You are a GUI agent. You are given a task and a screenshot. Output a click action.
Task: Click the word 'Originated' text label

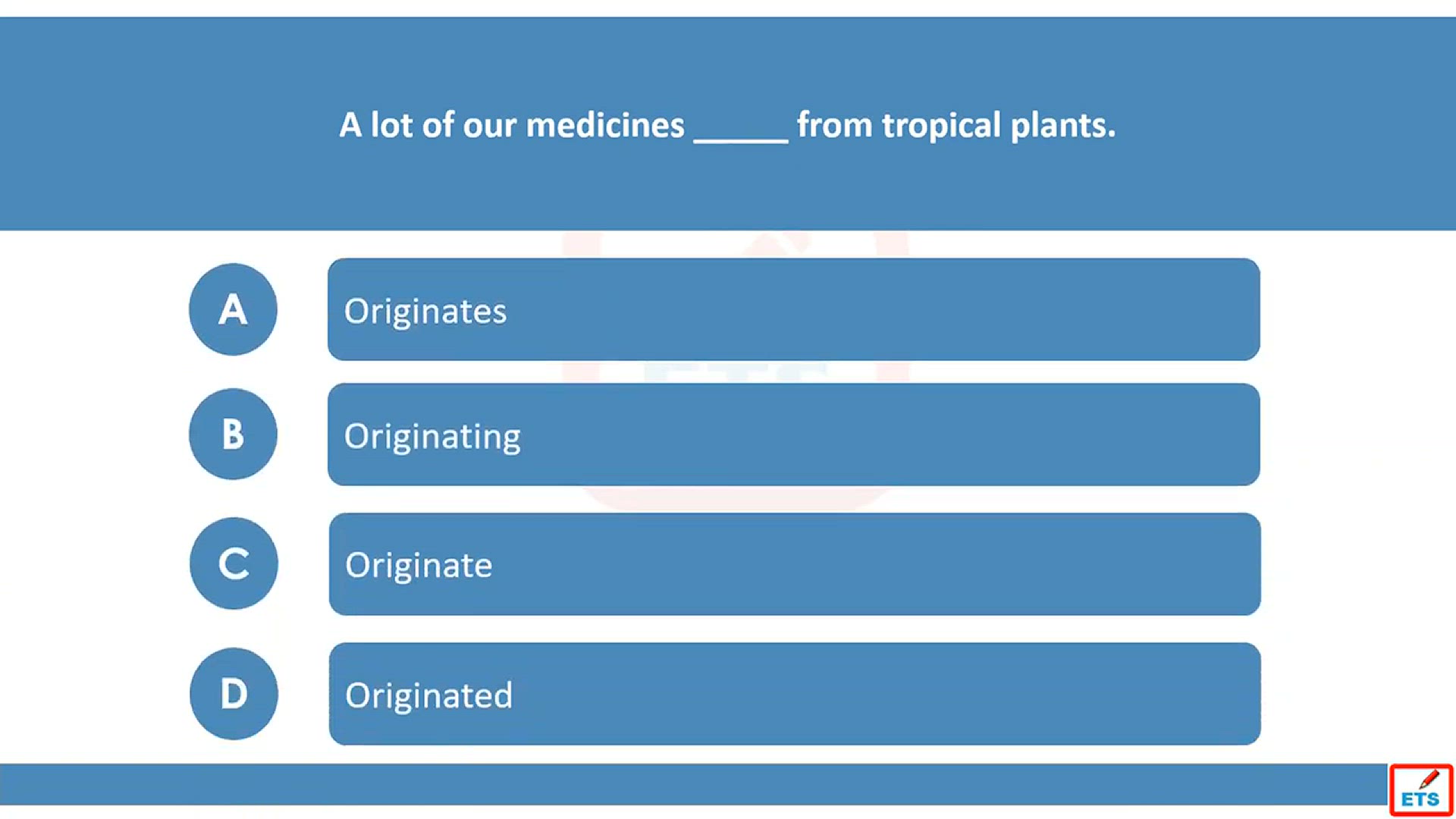429,696
